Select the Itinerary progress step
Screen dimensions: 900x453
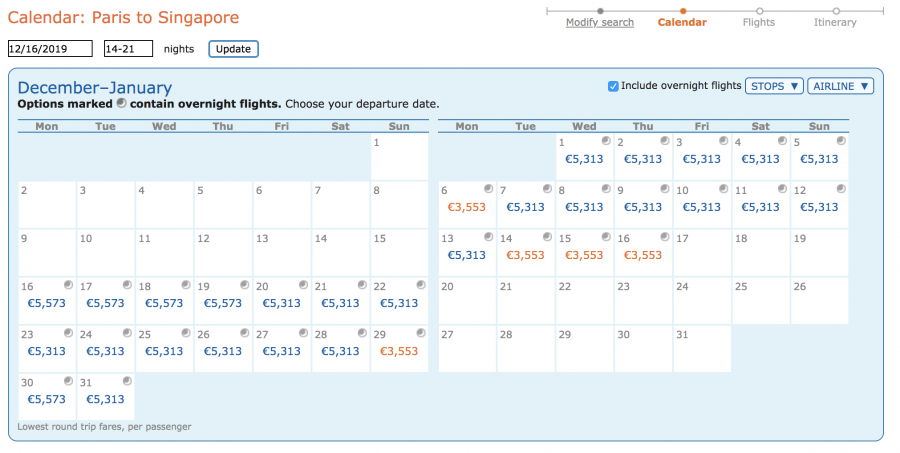coord(835,22)
